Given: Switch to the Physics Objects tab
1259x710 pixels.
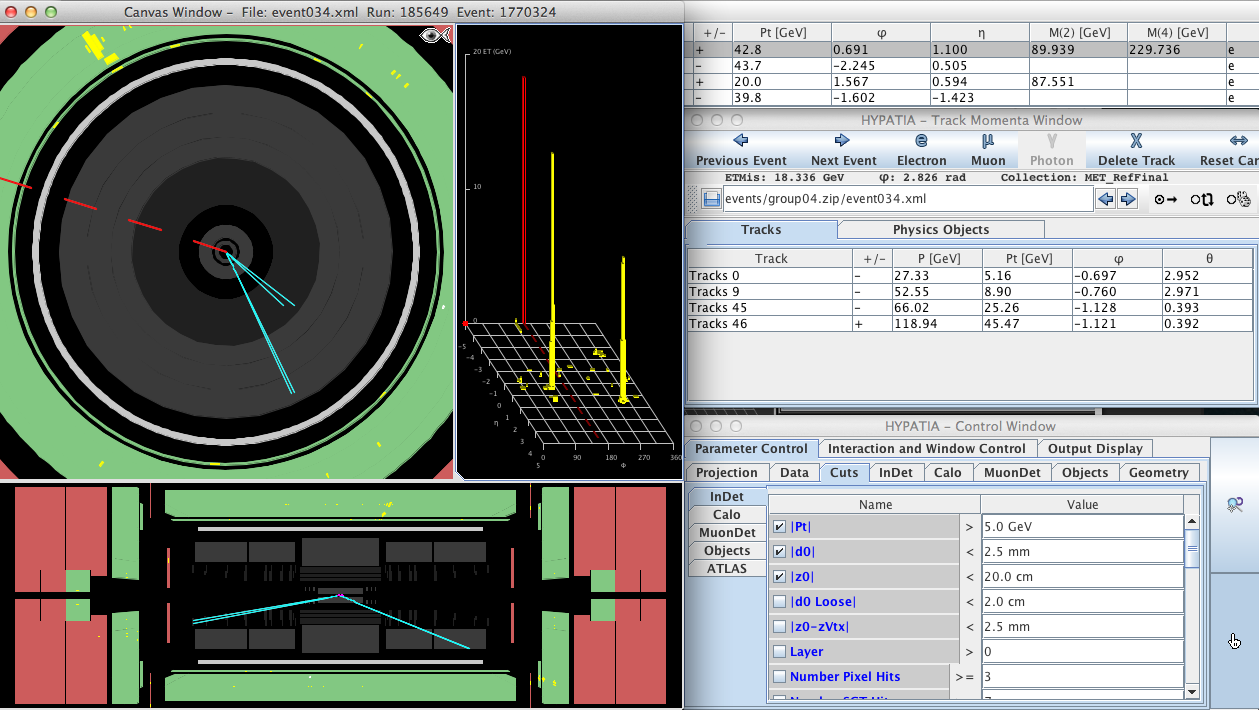Looking at the screenshot, I should pos(940,230).
